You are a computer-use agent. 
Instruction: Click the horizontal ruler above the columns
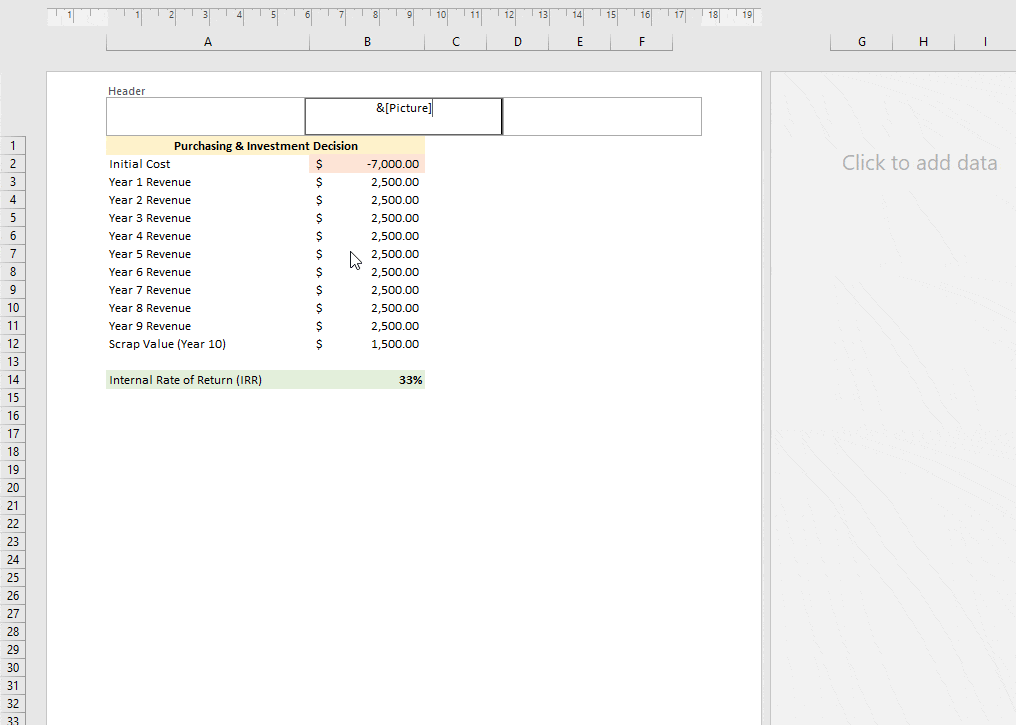coord(400,16)
